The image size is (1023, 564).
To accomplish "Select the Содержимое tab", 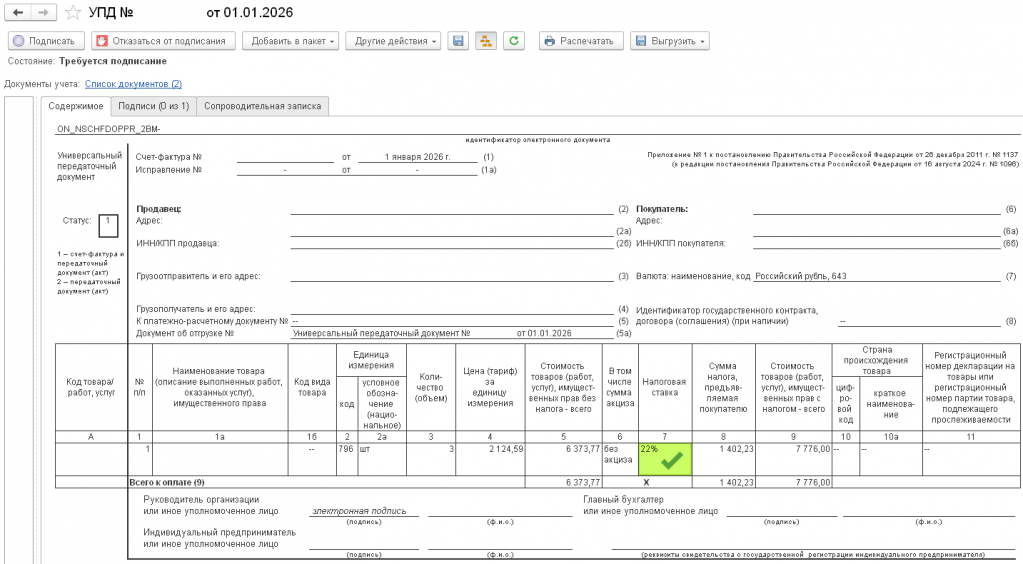I will click(x=76, y=106).
